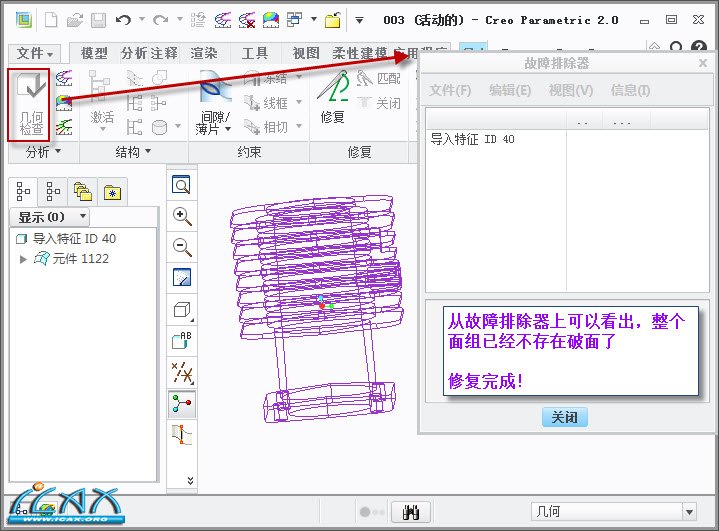Click the binoculars search icon in status bar
719x531 pixels.
pyautogui.click(x=409, y=512)
